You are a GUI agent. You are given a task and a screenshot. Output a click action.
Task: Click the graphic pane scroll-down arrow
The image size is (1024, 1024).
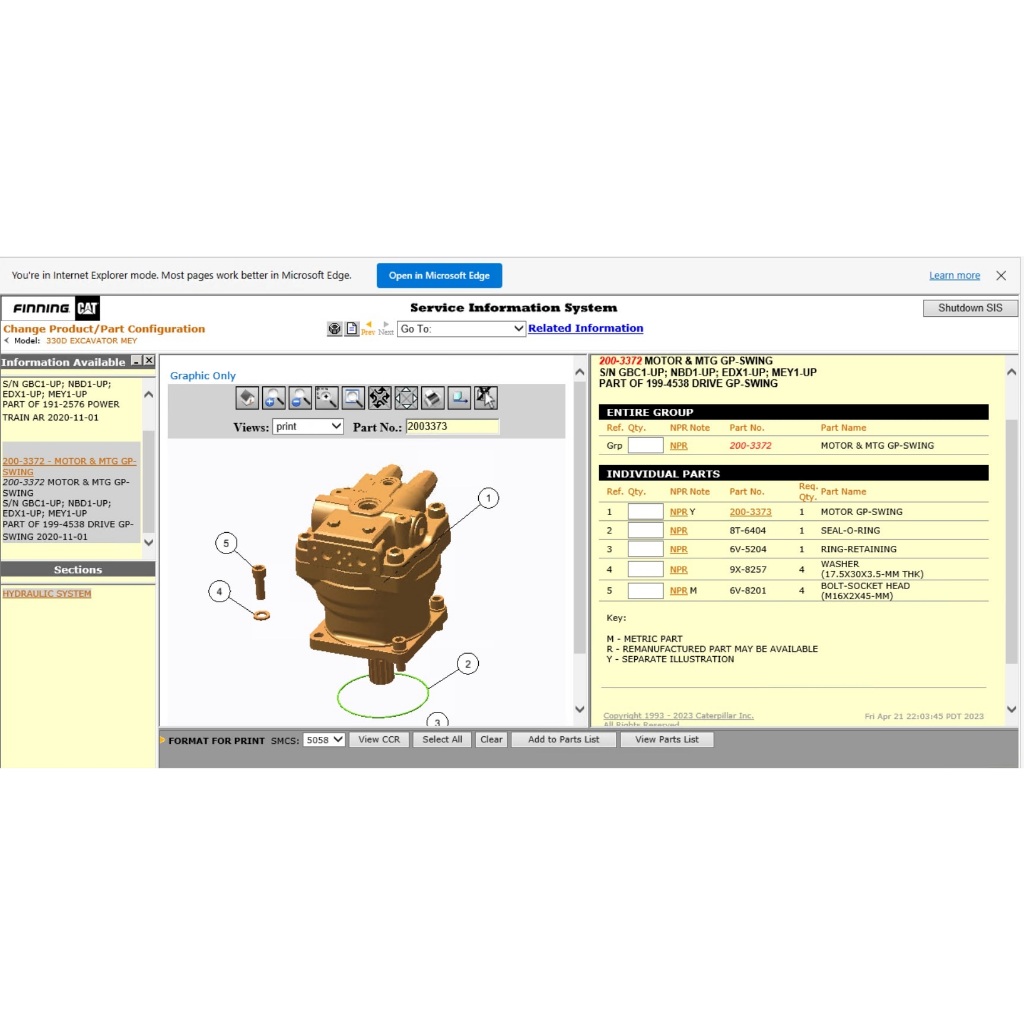tap(579, 709)
